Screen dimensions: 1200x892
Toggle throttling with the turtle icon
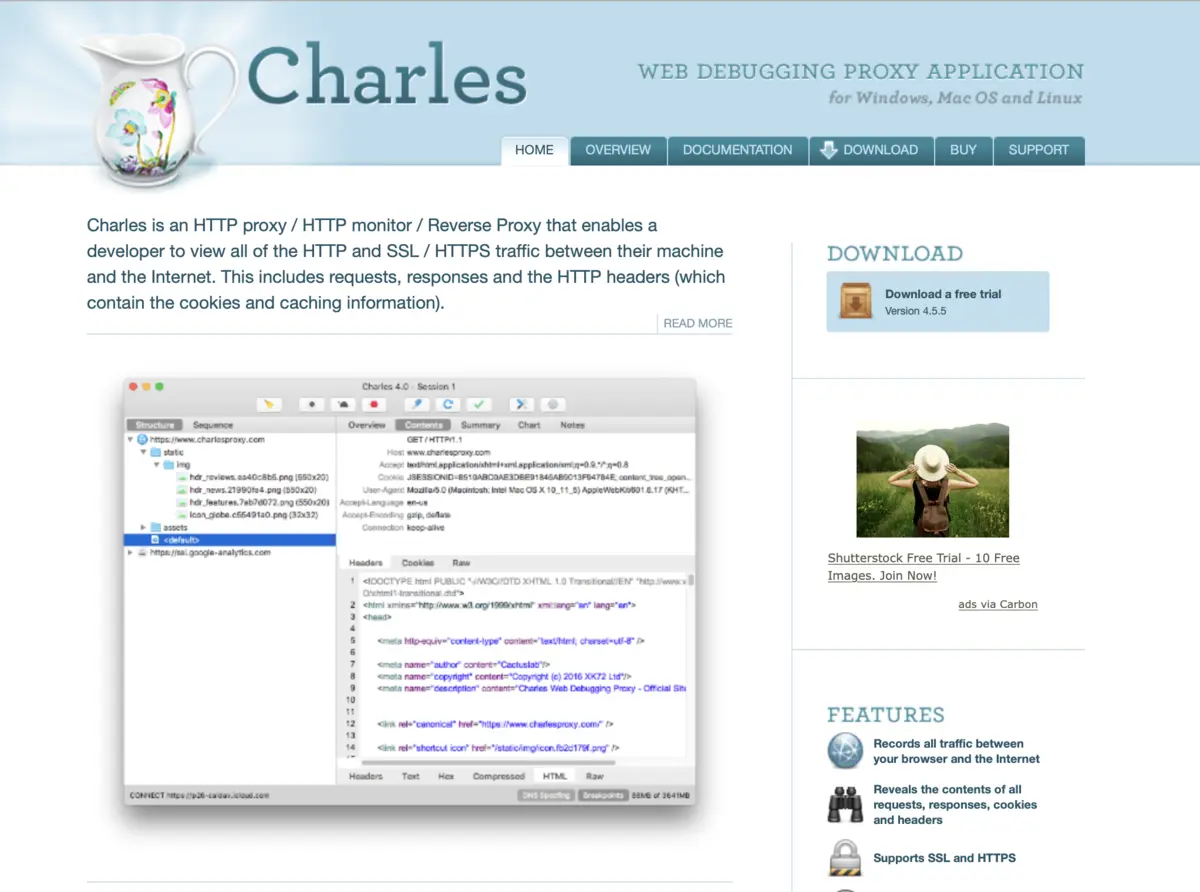[343, 405]
